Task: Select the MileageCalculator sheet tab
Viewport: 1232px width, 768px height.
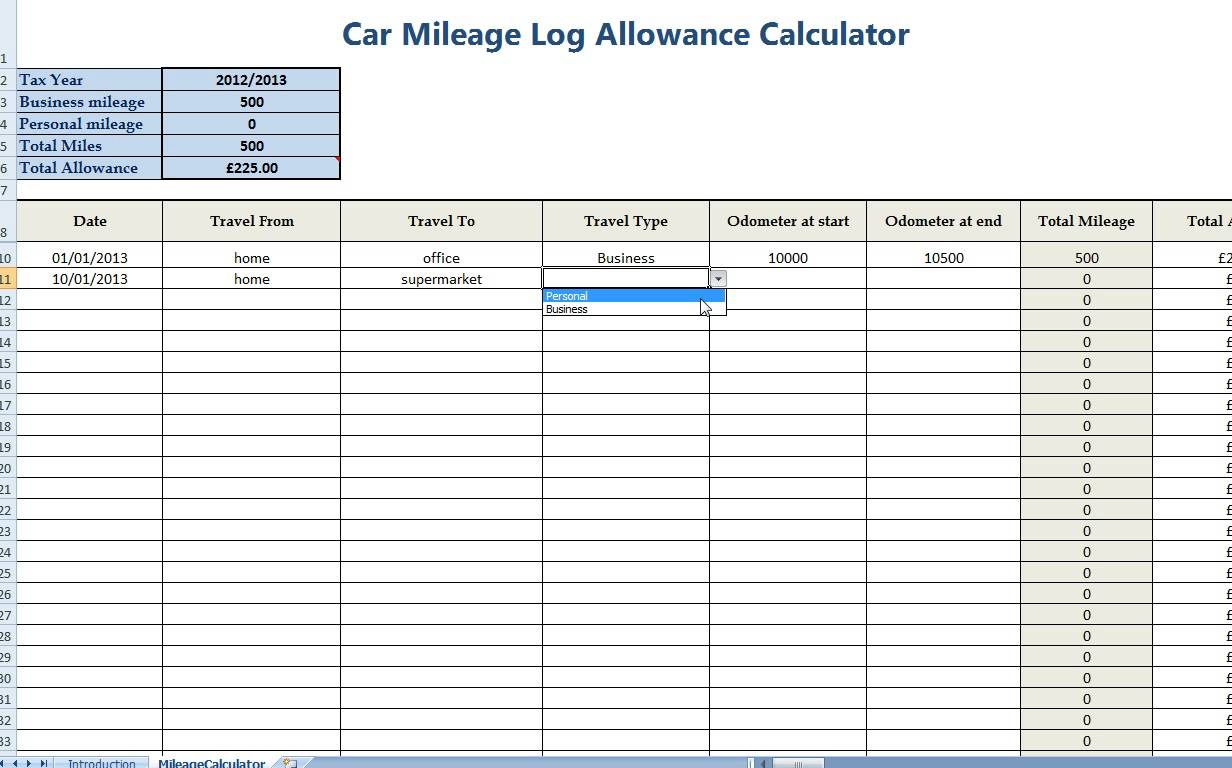Action: (211, 763)
